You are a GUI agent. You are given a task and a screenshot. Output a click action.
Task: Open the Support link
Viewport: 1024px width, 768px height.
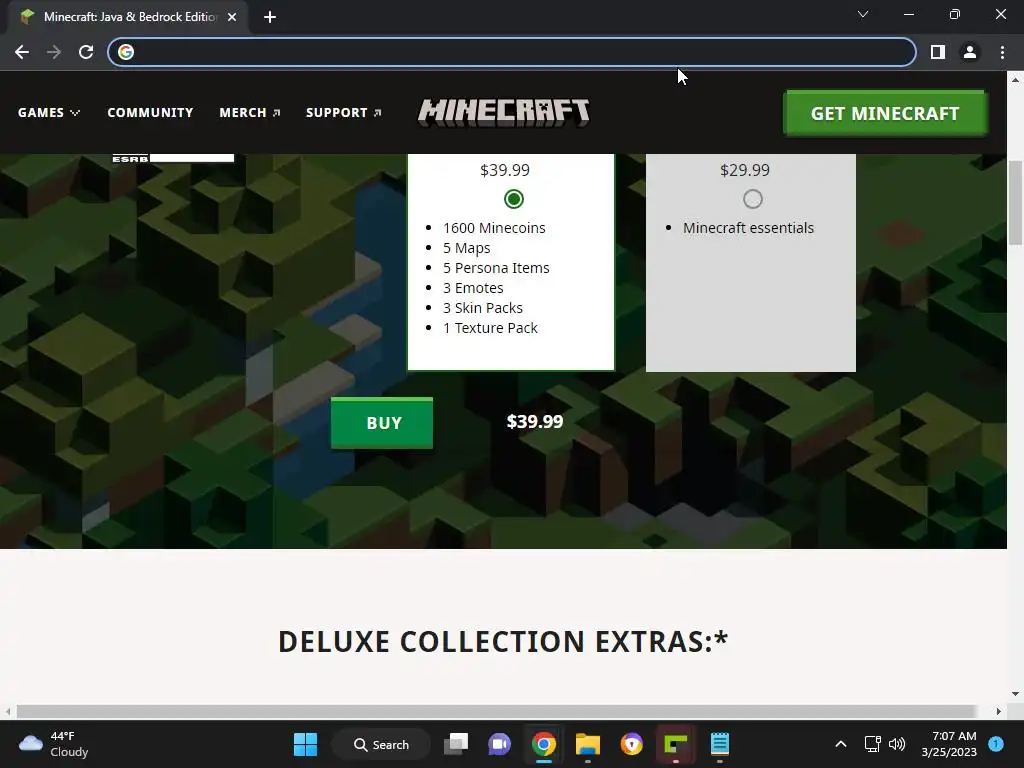344,112
